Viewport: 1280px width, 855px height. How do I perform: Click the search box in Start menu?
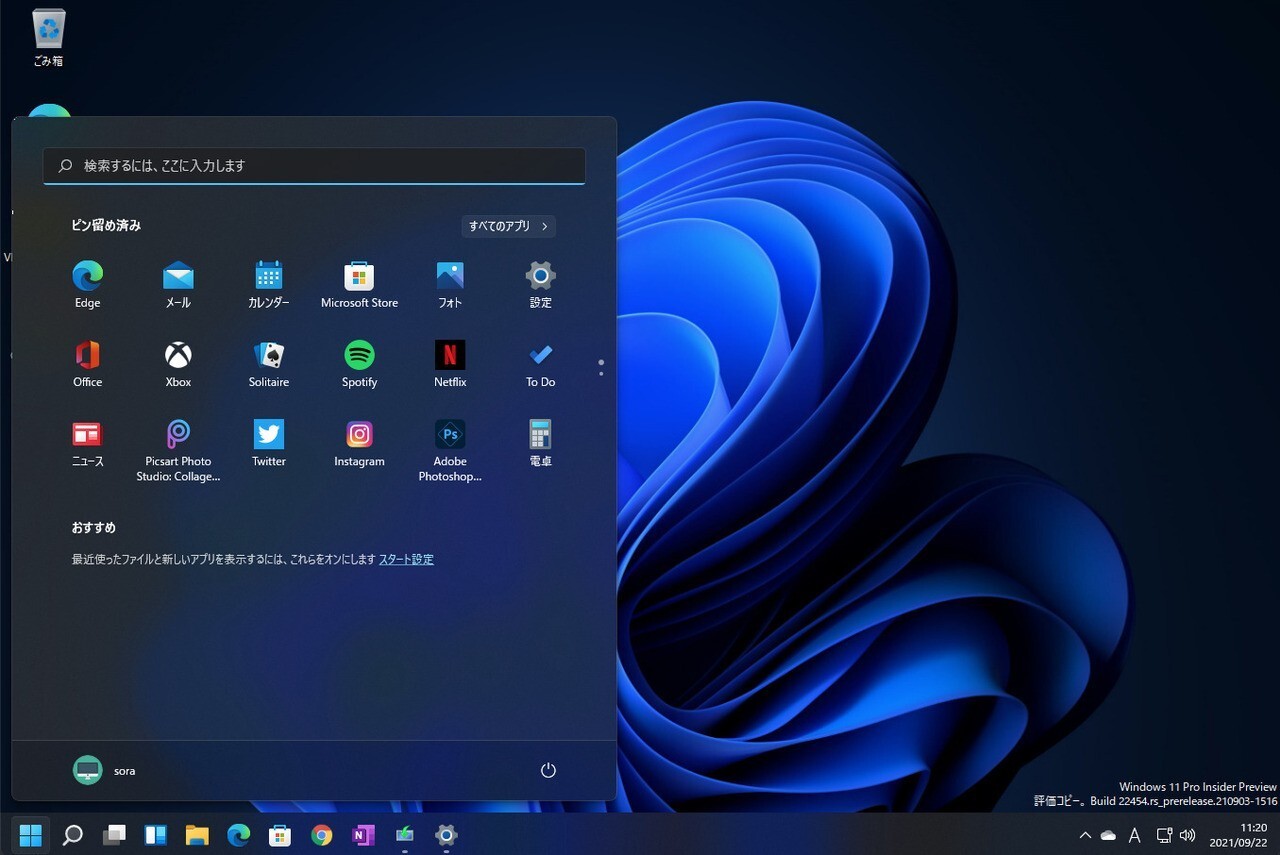coord(314,166)
